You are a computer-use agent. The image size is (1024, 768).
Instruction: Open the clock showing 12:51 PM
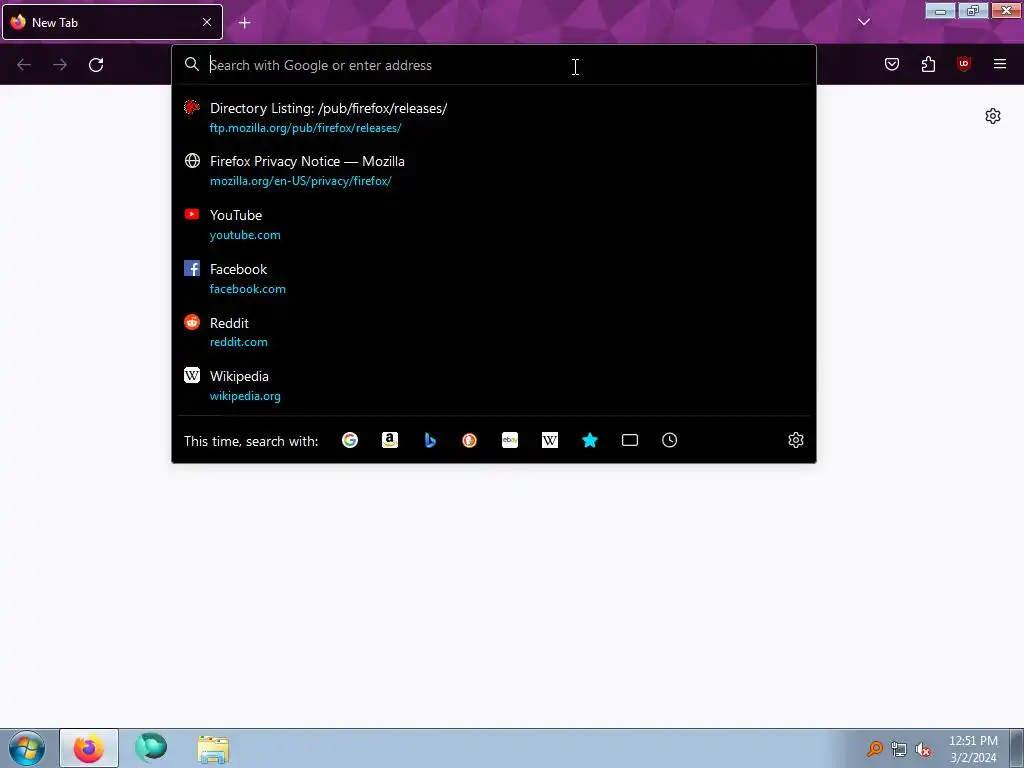973,749
